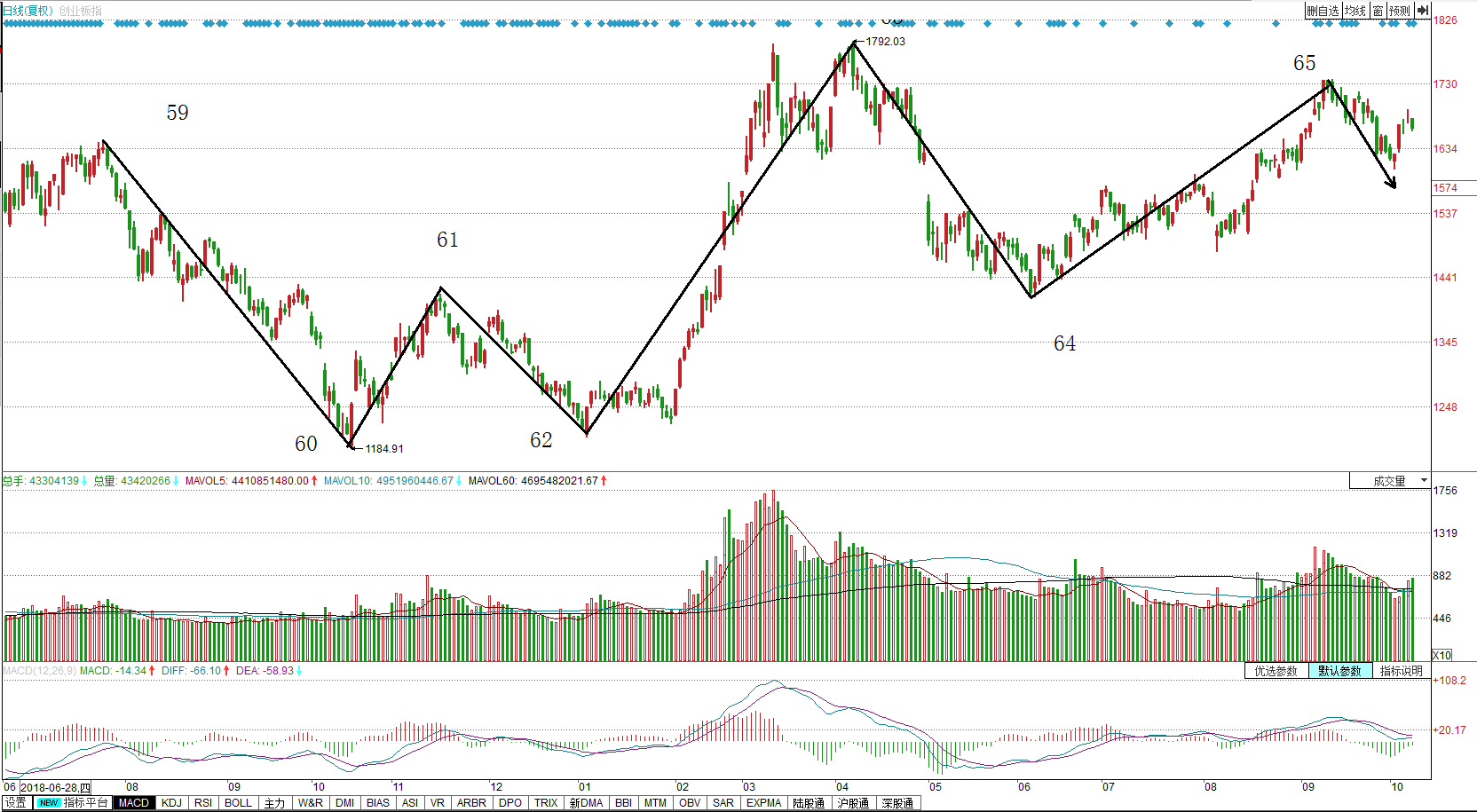Image resolution: width=1477 pixels, height=812 pixels.
Task: Click the 1826 price axis label
Action: pyautogui.click(x=1445, y=20)
